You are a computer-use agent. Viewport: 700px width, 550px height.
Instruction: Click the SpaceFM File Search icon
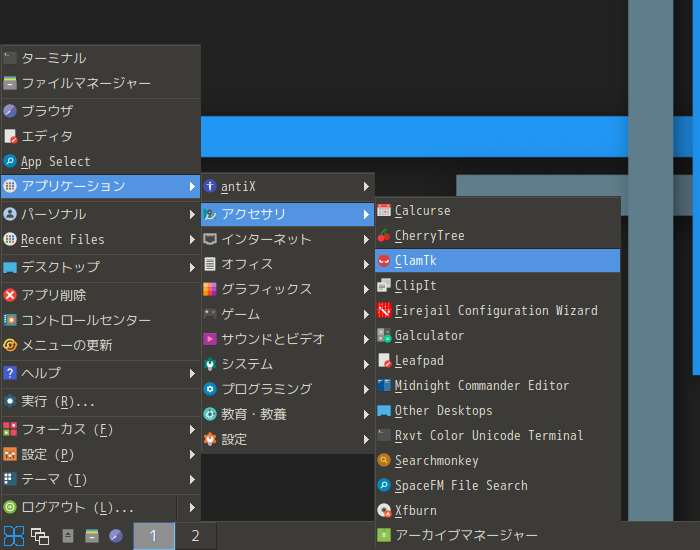[384, 485]
